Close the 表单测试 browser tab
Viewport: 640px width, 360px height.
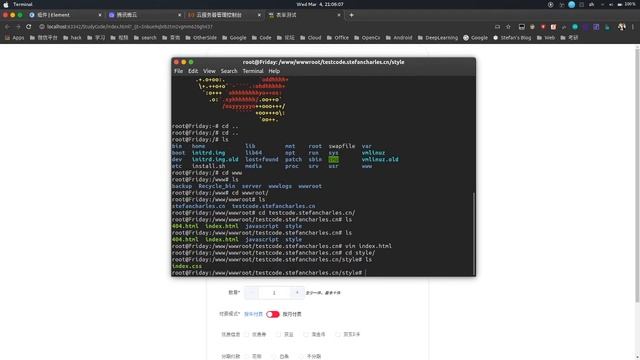click(x=338, y=15)
